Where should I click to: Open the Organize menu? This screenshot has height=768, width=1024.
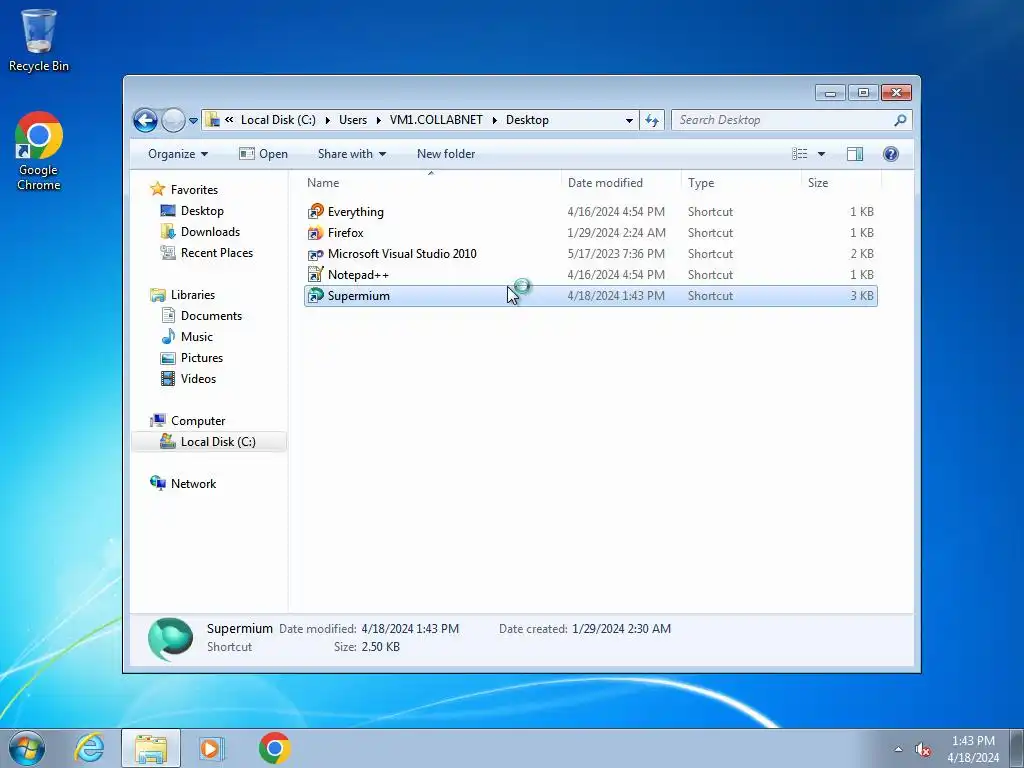pyautogui.click(x=178, y=154)
